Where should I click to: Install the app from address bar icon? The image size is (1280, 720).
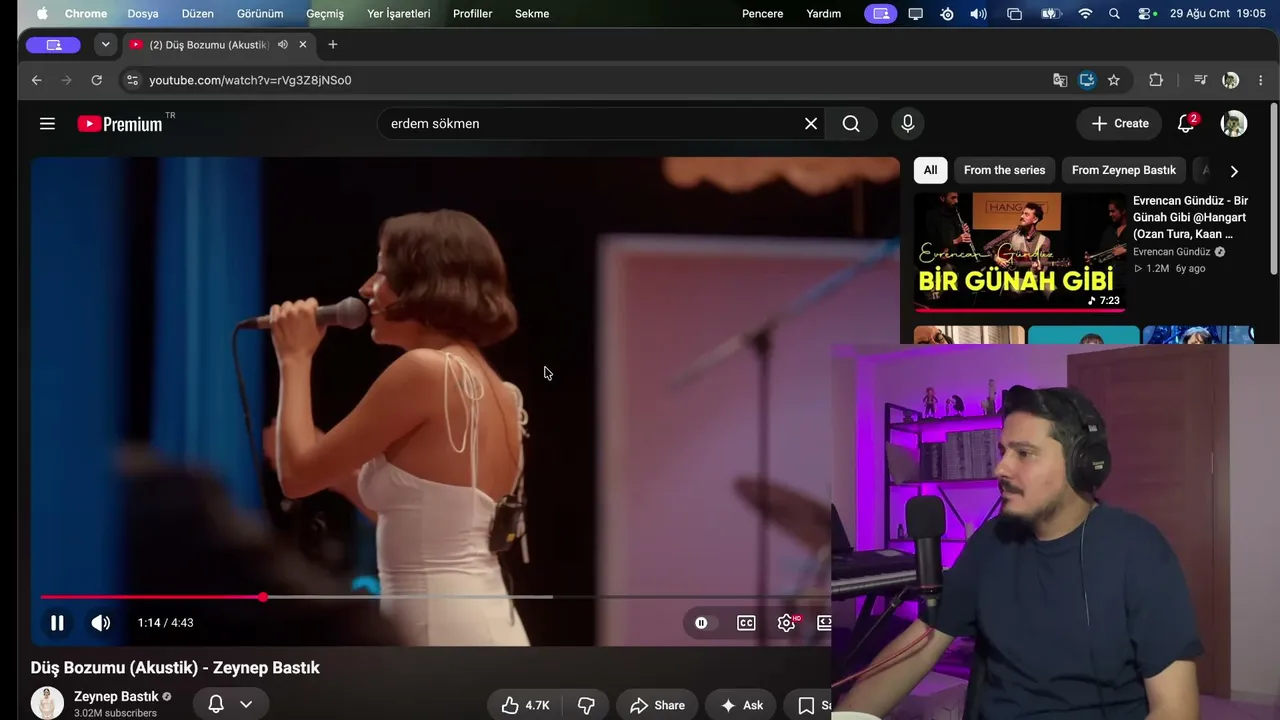point(1087,80)
